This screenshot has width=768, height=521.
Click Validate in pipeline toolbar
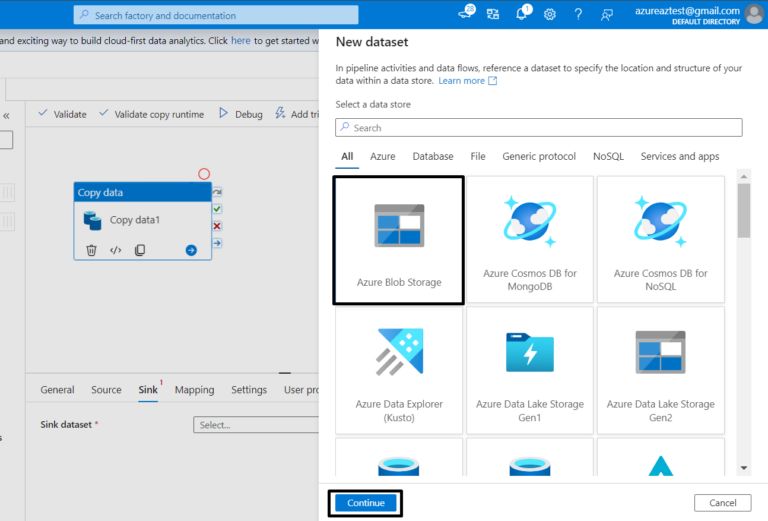(62, 114)
